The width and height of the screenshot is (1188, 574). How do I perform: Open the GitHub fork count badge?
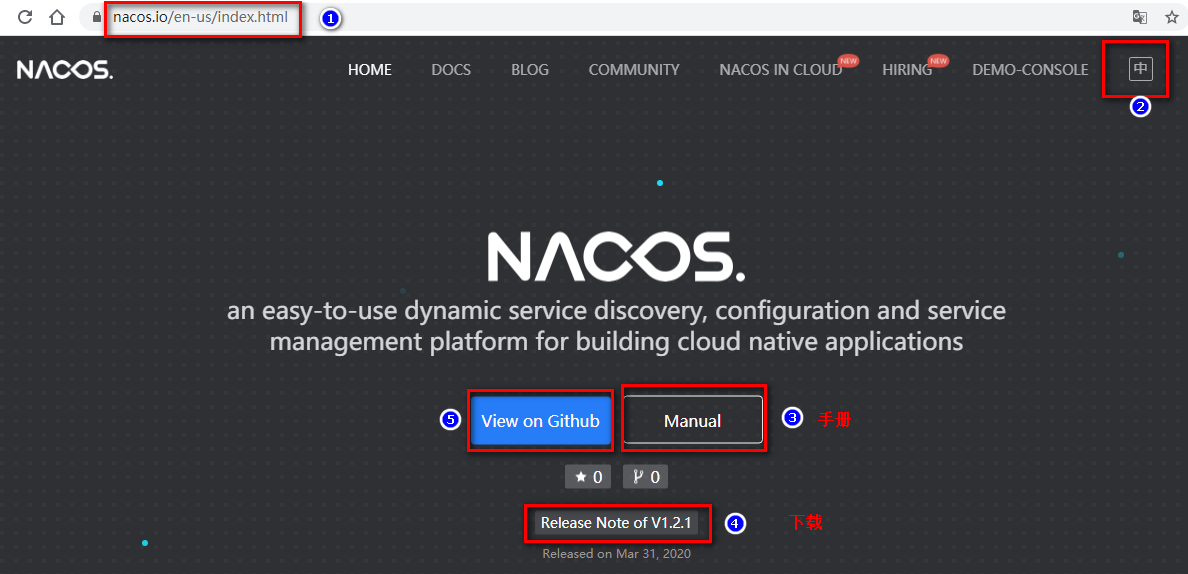[646, 477]
